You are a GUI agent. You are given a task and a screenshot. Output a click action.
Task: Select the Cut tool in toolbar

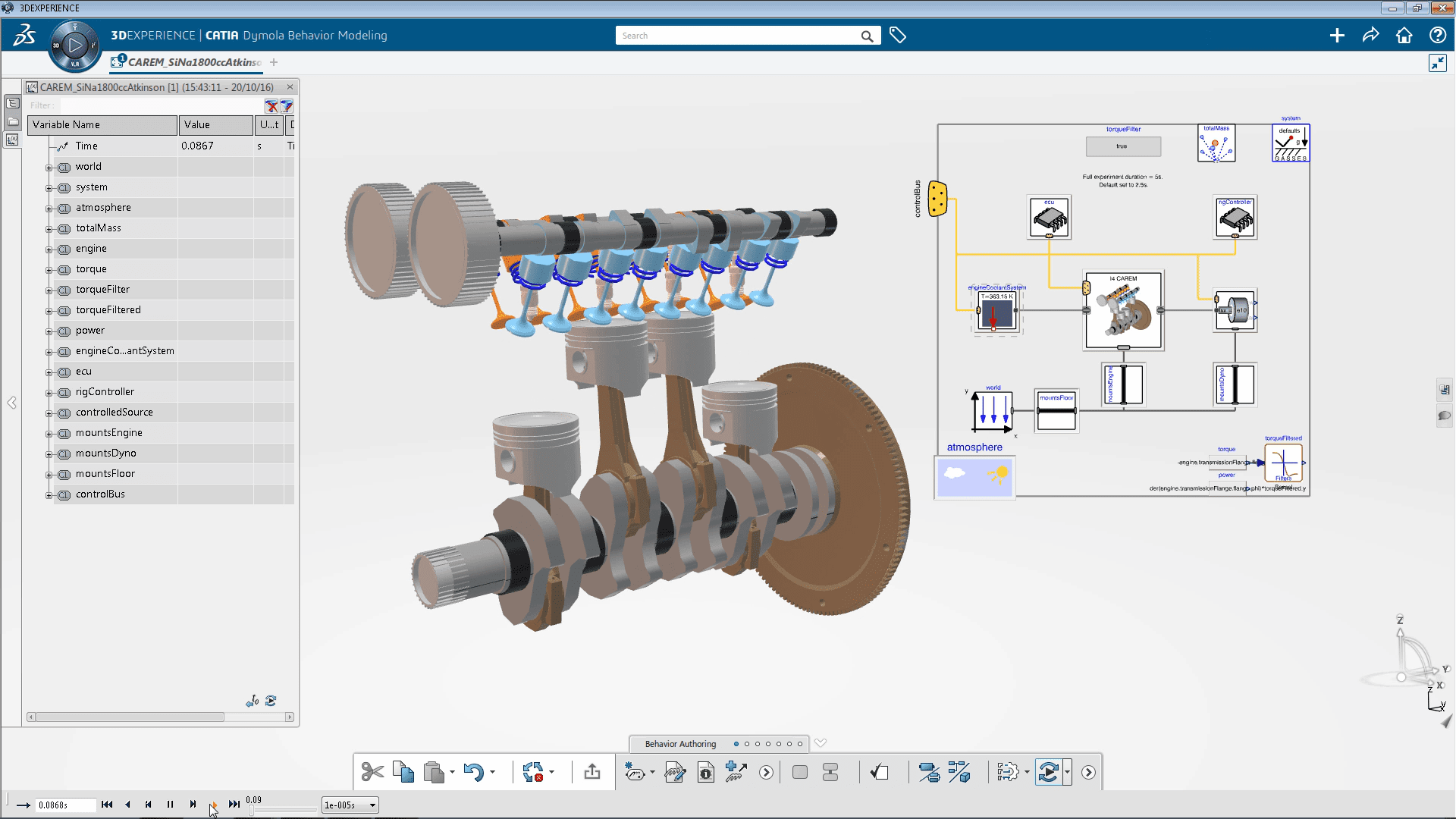point(371,772)
